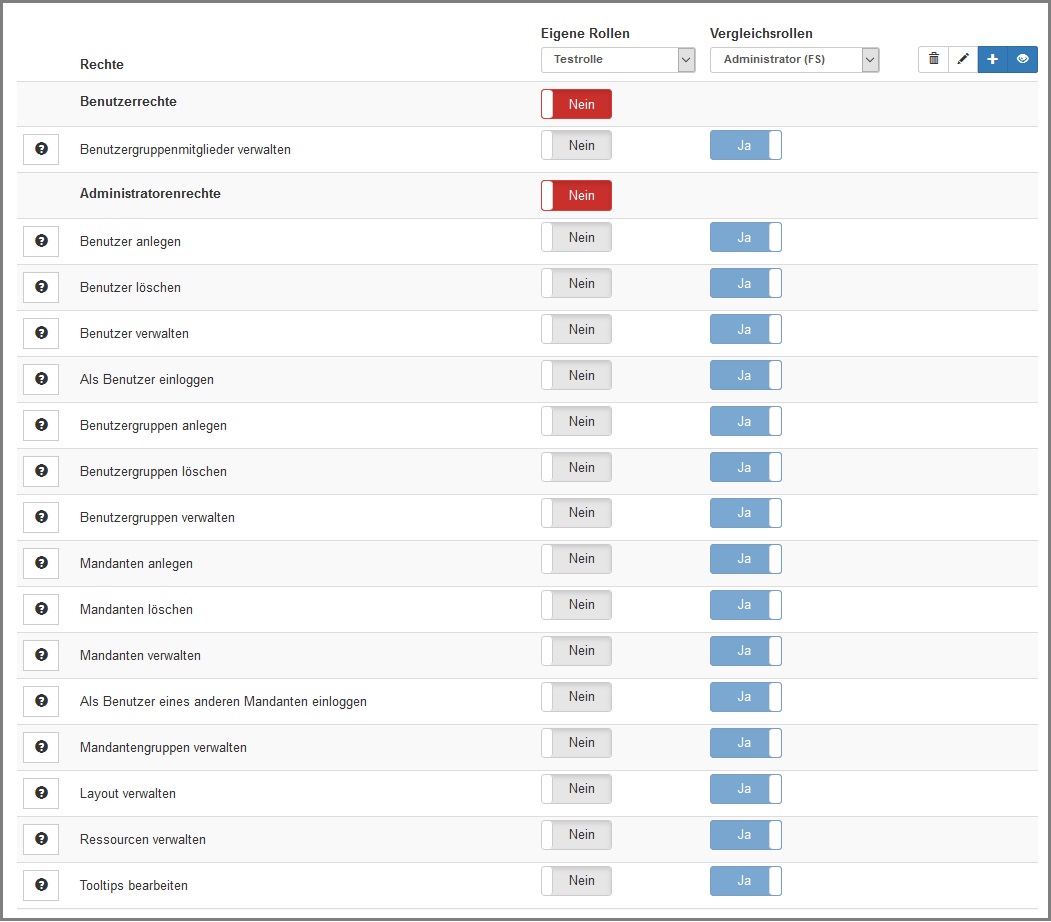Image resolution: width=1051 pixels, height=922 pixels.
Task: Click the trash delete role icon
Action: click(x=933, y=60)
